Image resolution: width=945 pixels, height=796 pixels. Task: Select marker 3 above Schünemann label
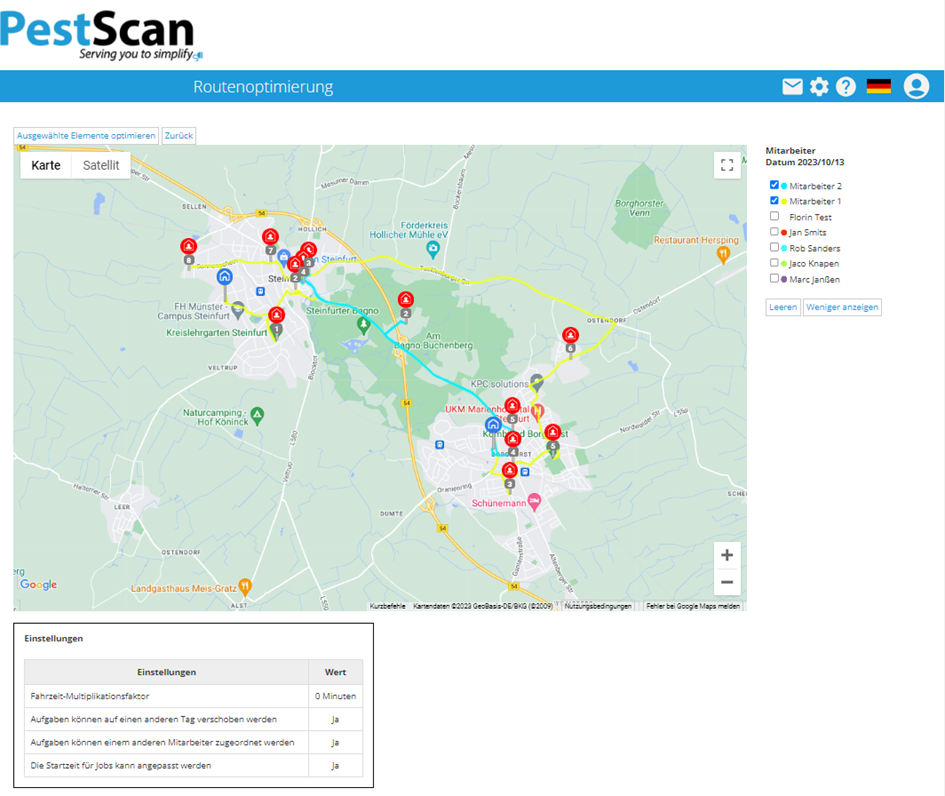pos(510,470)
